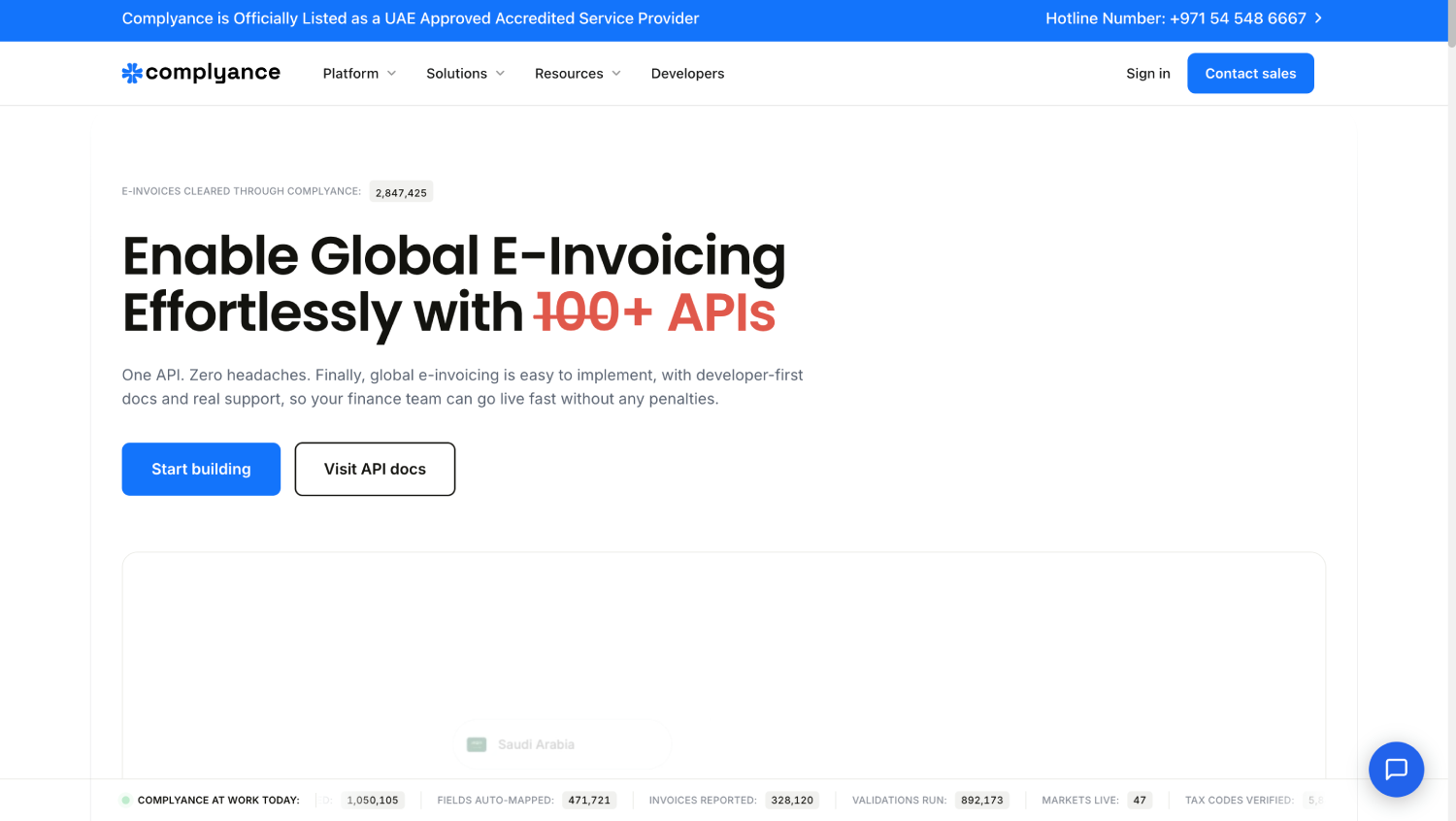Open the Solutions navigation item
The width and height of the screenshot is (1456, 821).
pyautogui.click(x=456, y=74)
